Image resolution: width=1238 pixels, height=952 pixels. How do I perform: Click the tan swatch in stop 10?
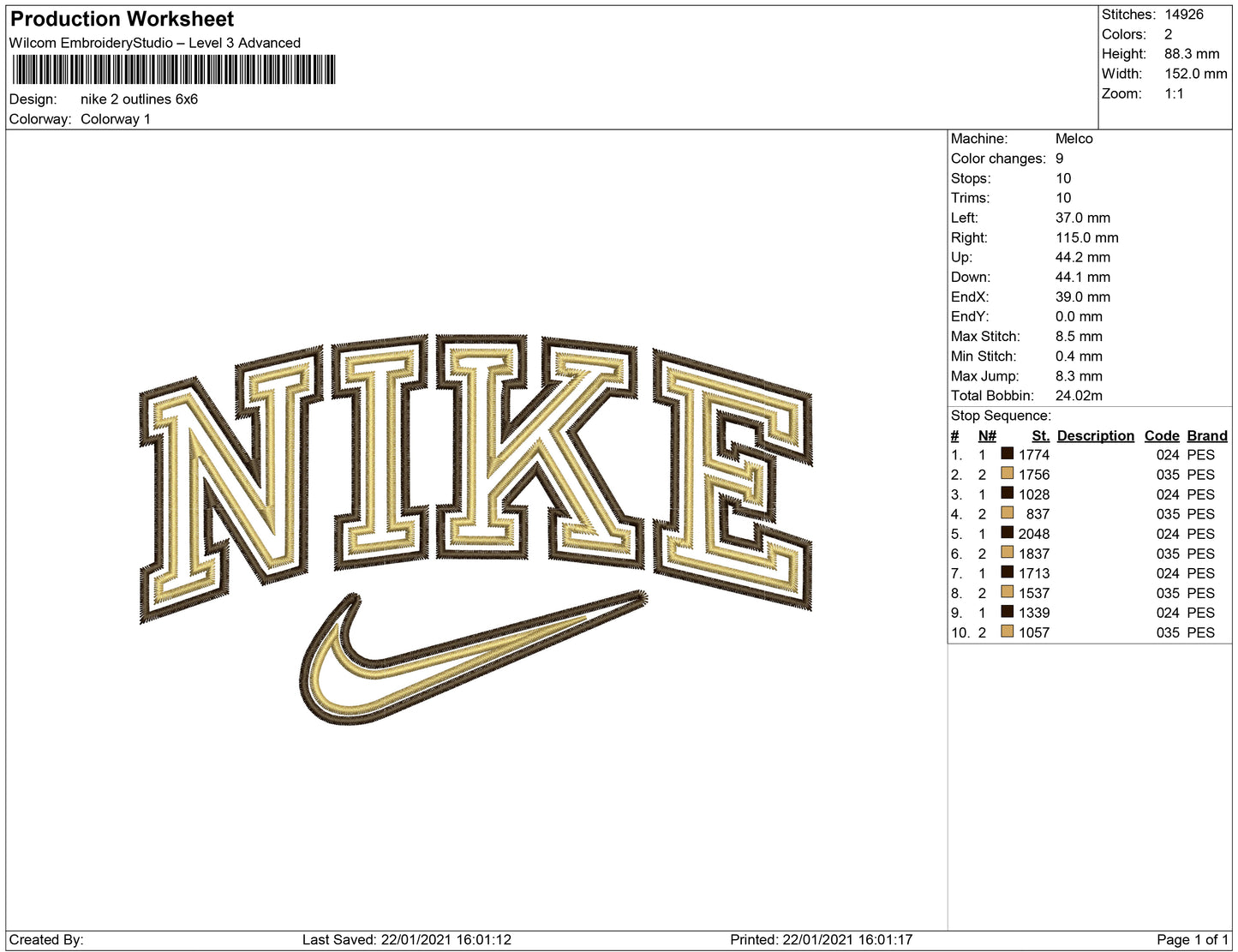[1008, 631]
